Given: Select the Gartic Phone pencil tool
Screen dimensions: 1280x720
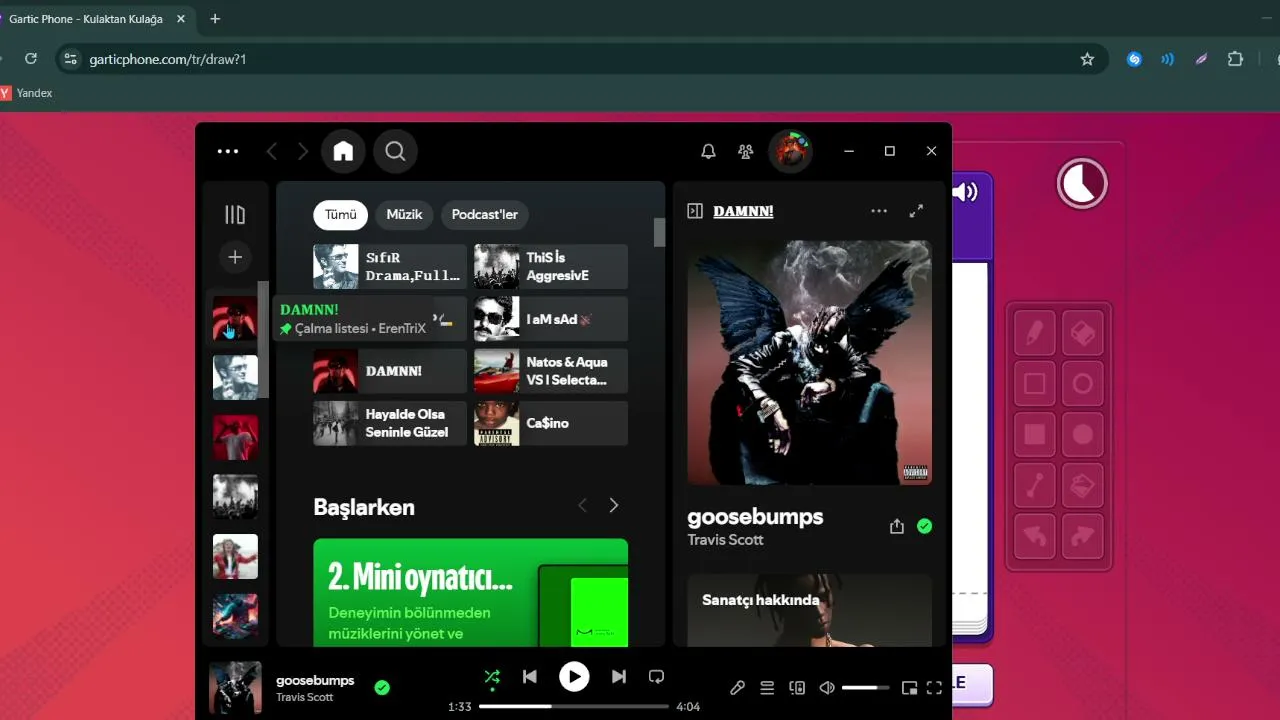Looking at the screenshot, I should [x=1035, y=333].
